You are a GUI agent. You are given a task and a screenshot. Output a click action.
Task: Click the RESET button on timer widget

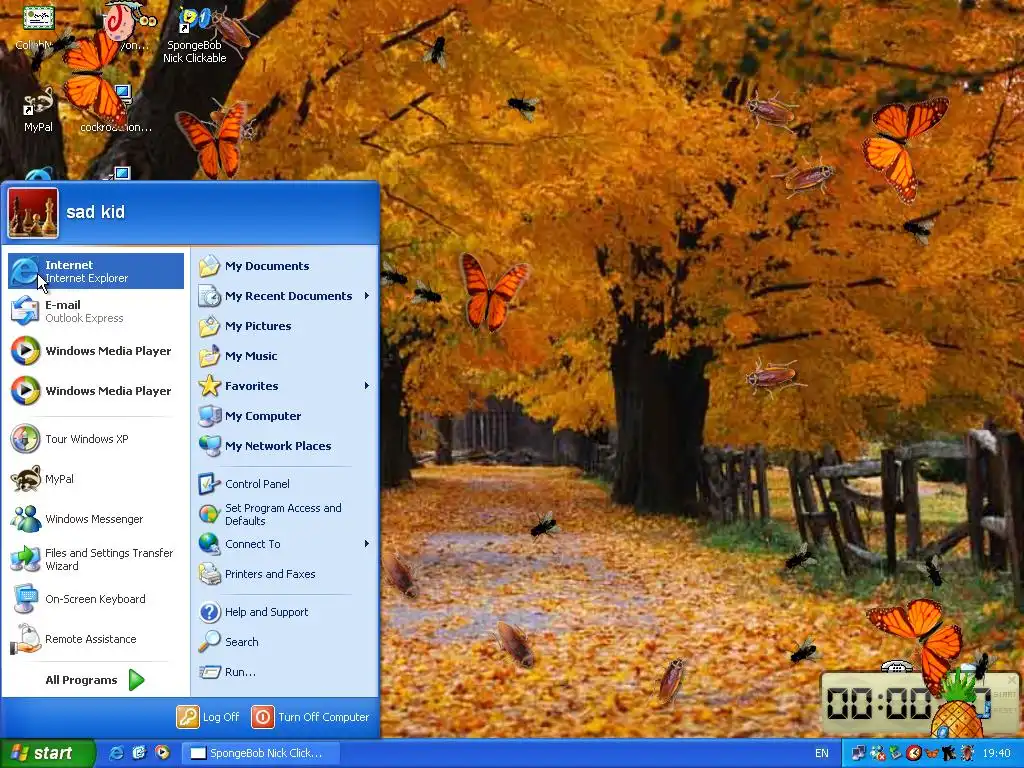(x=1005, y=710)
